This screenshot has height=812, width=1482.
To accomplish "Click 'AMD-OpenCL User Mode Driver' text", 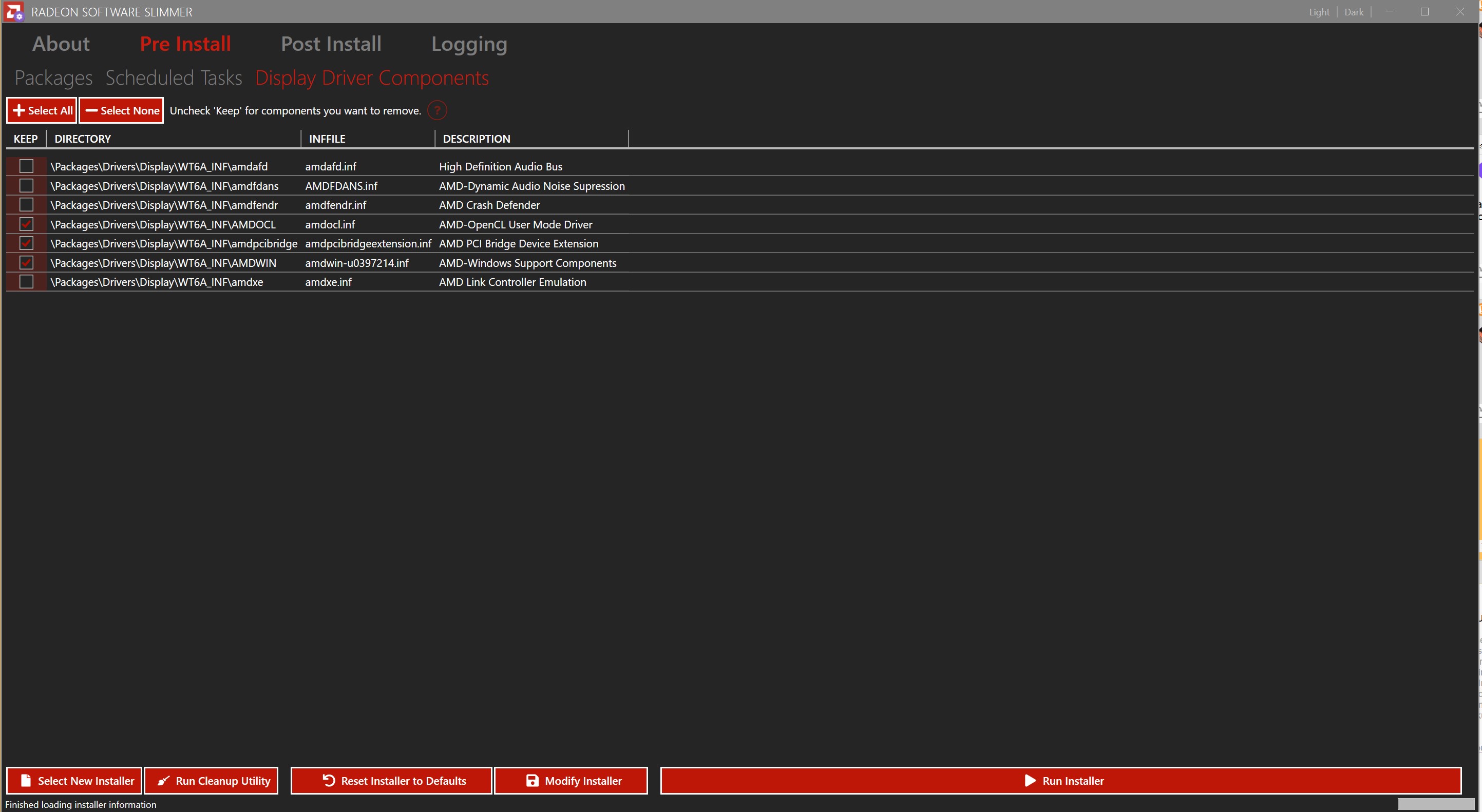I will point(516,224).
